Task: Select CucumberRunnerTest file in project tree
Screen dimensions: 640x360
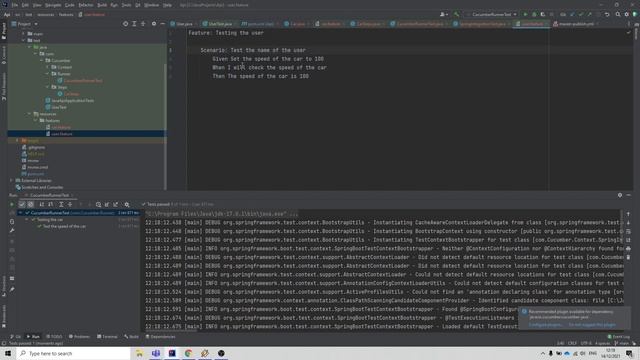Action: coord(83,80)
